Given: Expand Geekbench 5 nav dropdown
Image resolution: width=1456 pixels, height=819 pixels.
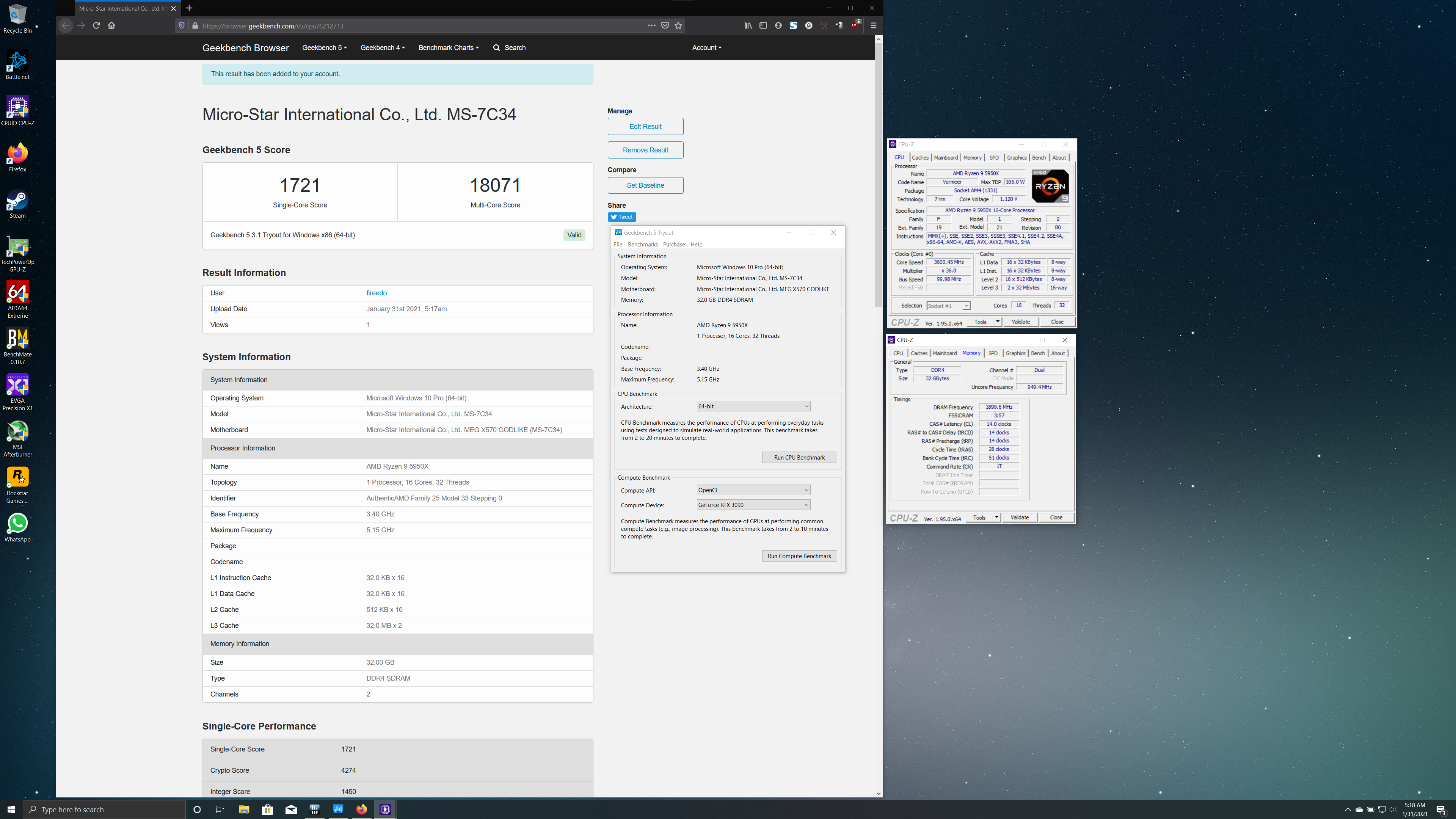Looking at the screenshot, I should (x=325, y=47).
